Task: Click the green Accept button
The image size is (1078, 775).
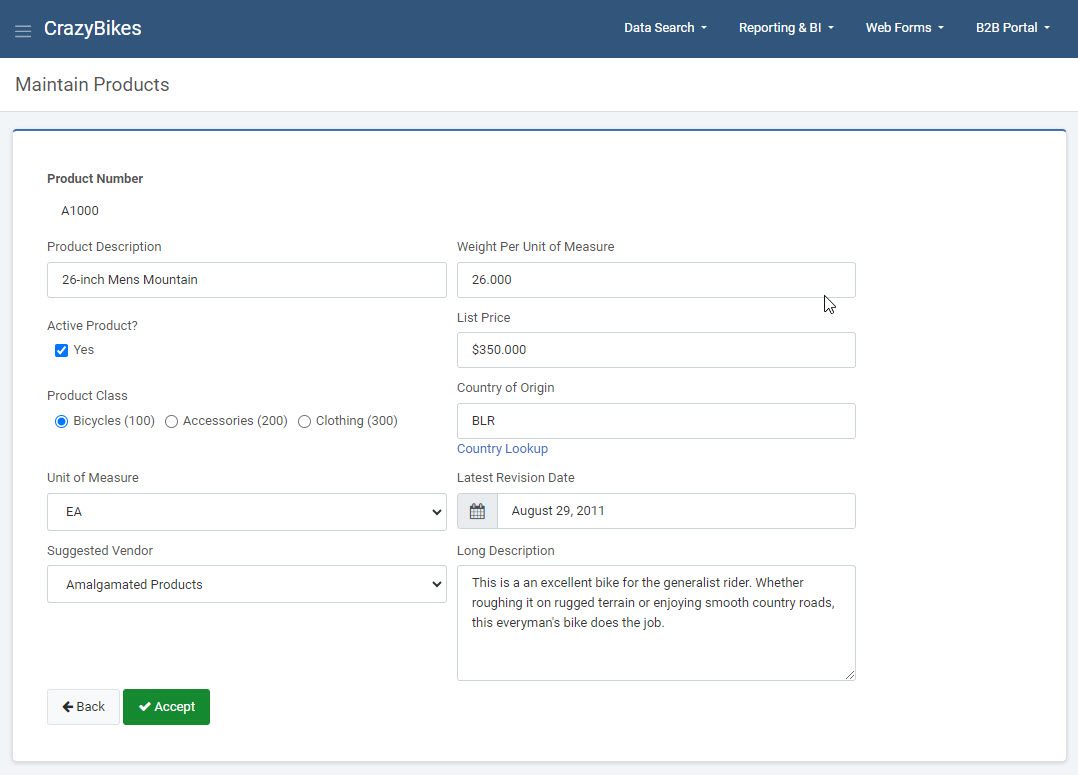Action: 166,707
